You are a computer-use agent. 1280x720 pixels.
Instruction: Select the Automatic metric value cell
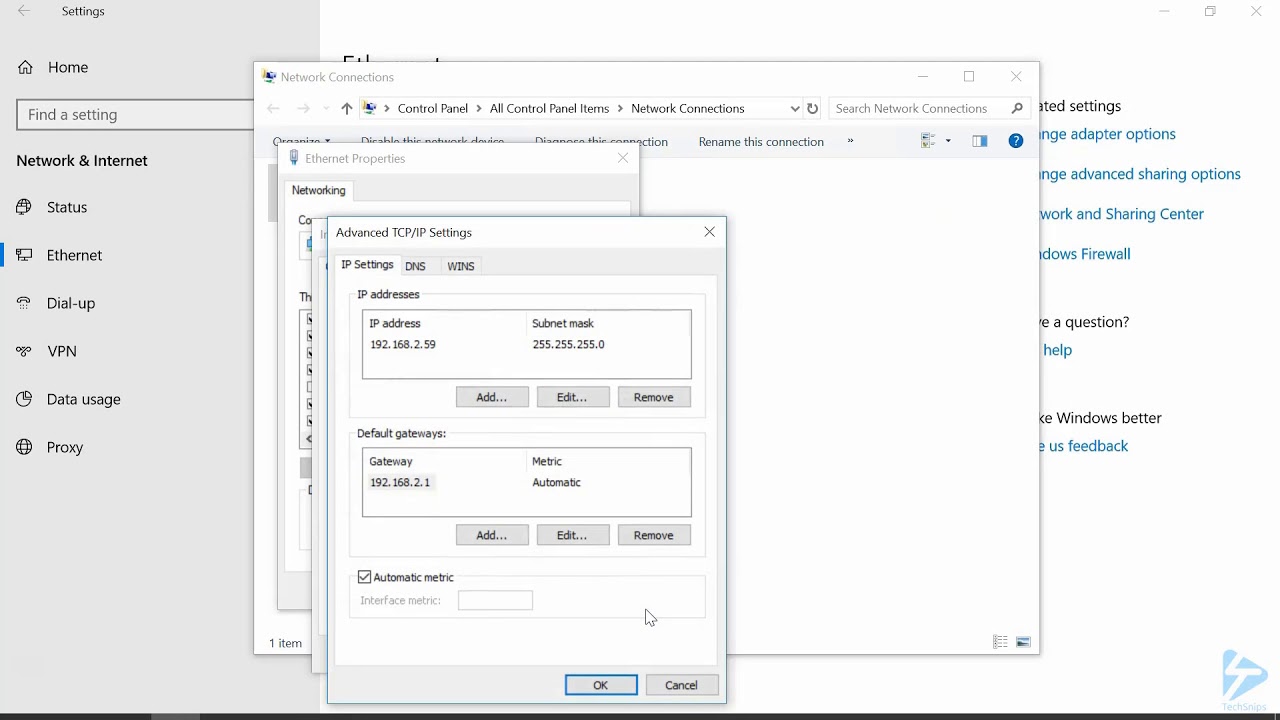tap(556, 482)
